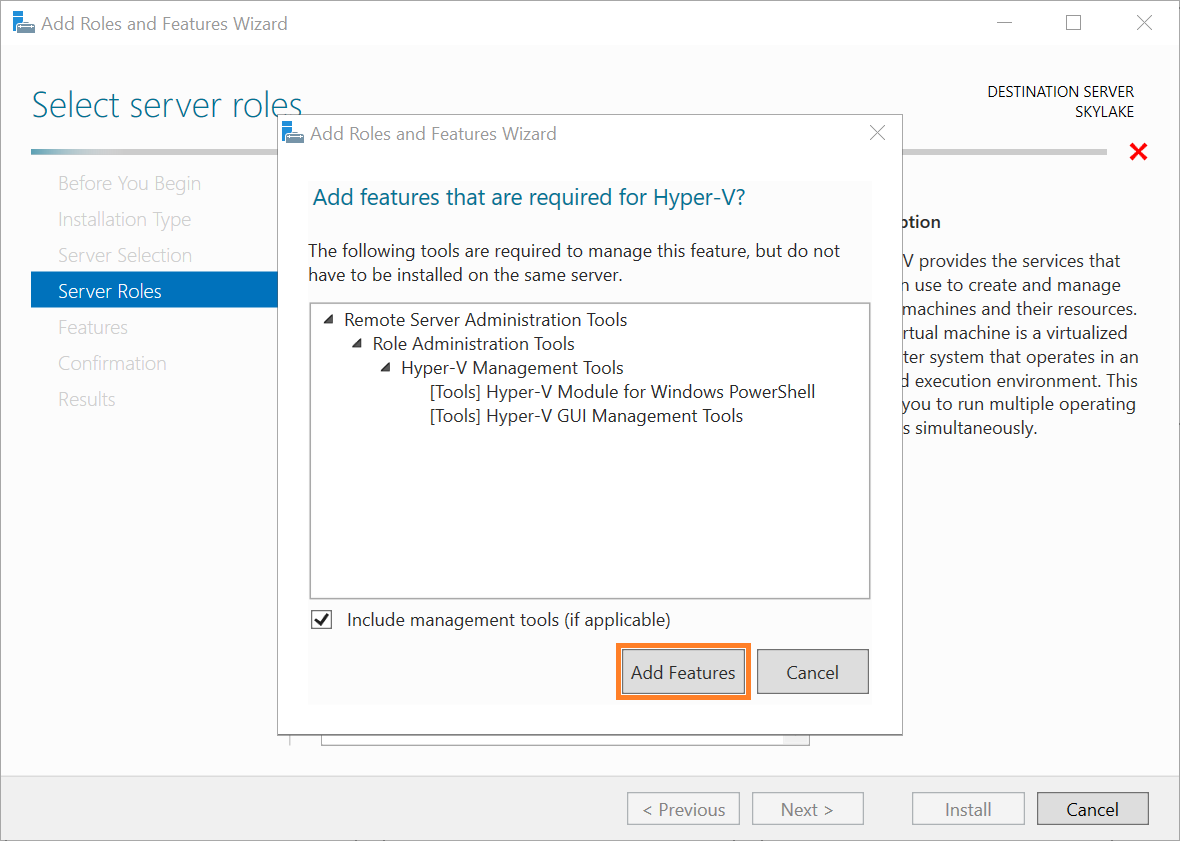This screenshot has width=1180, height=841.
Task: Select Hyper-V Management Tools label
Action: (512, 368)
